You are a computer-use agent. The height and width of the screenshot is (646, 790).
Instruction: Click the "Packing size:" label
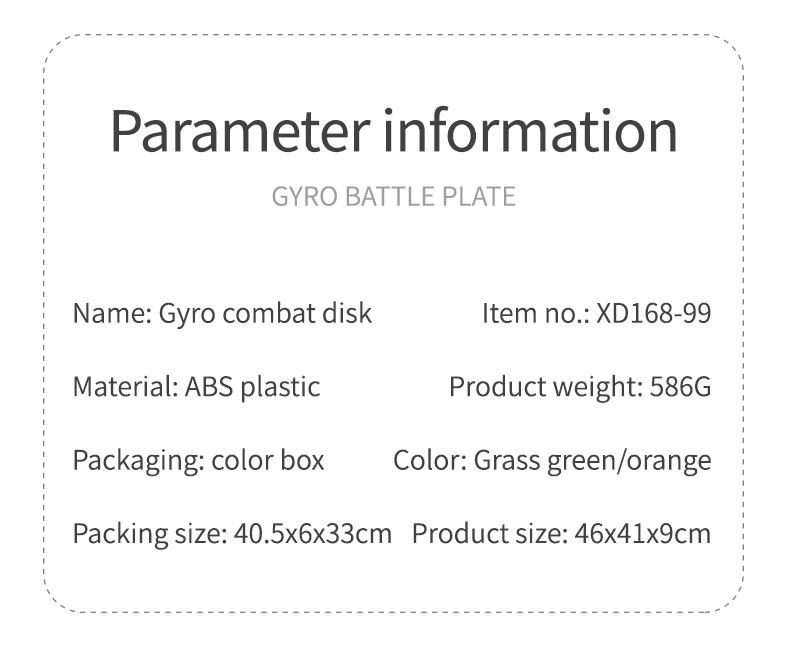click(x=149, y=533)
